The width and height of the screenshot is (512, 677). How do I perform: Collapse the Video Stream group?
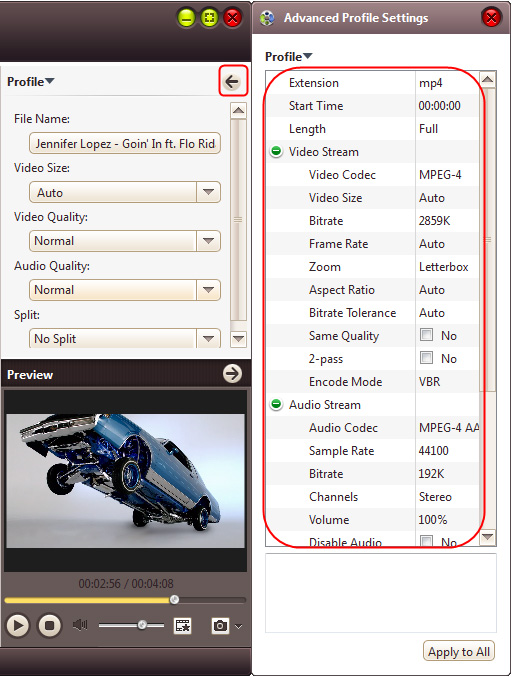pyautogui.click(x=276, y=152)
